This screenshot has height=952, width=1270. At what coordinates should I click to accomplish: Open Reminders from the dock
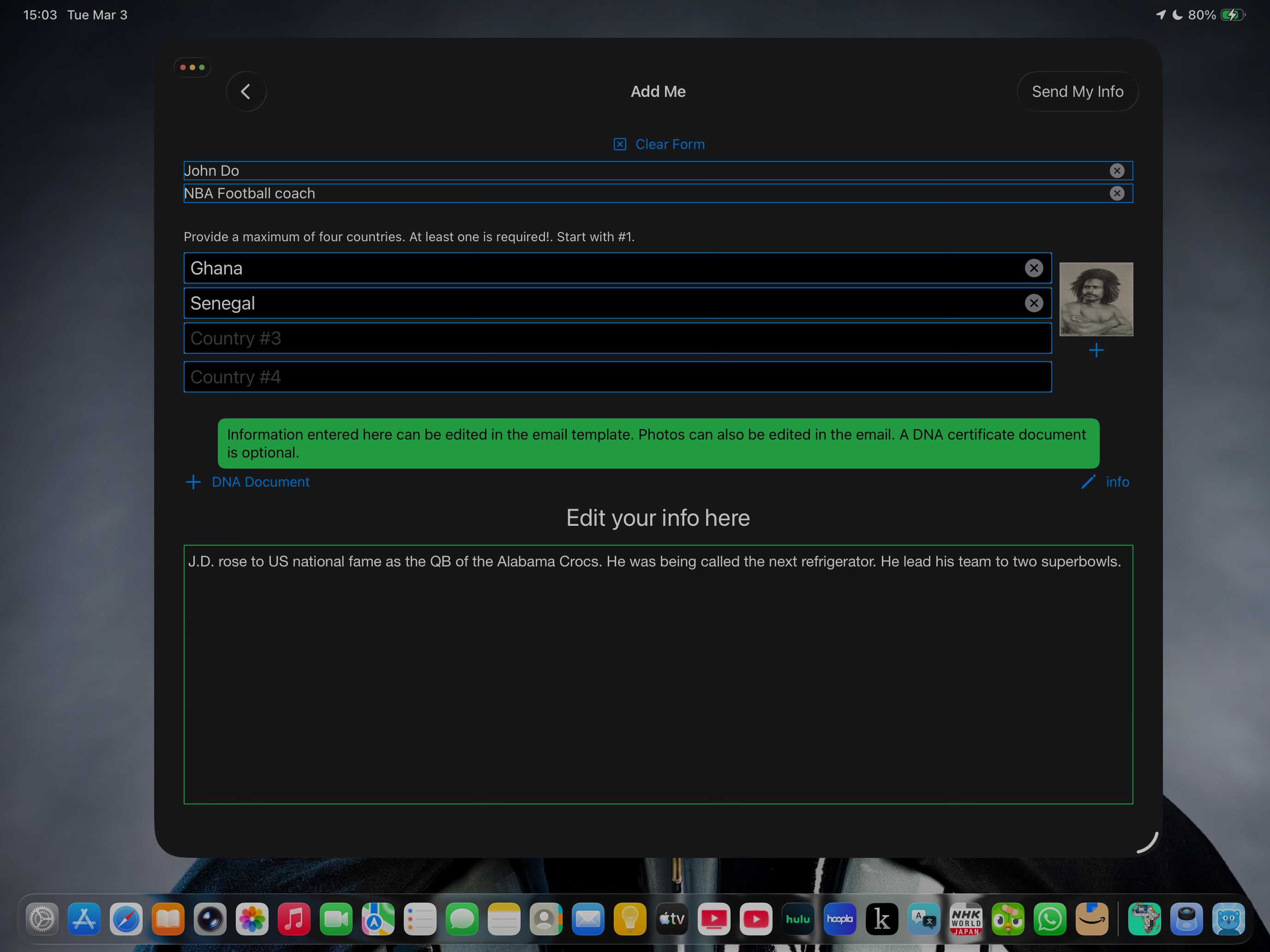[x=419, y=919]
